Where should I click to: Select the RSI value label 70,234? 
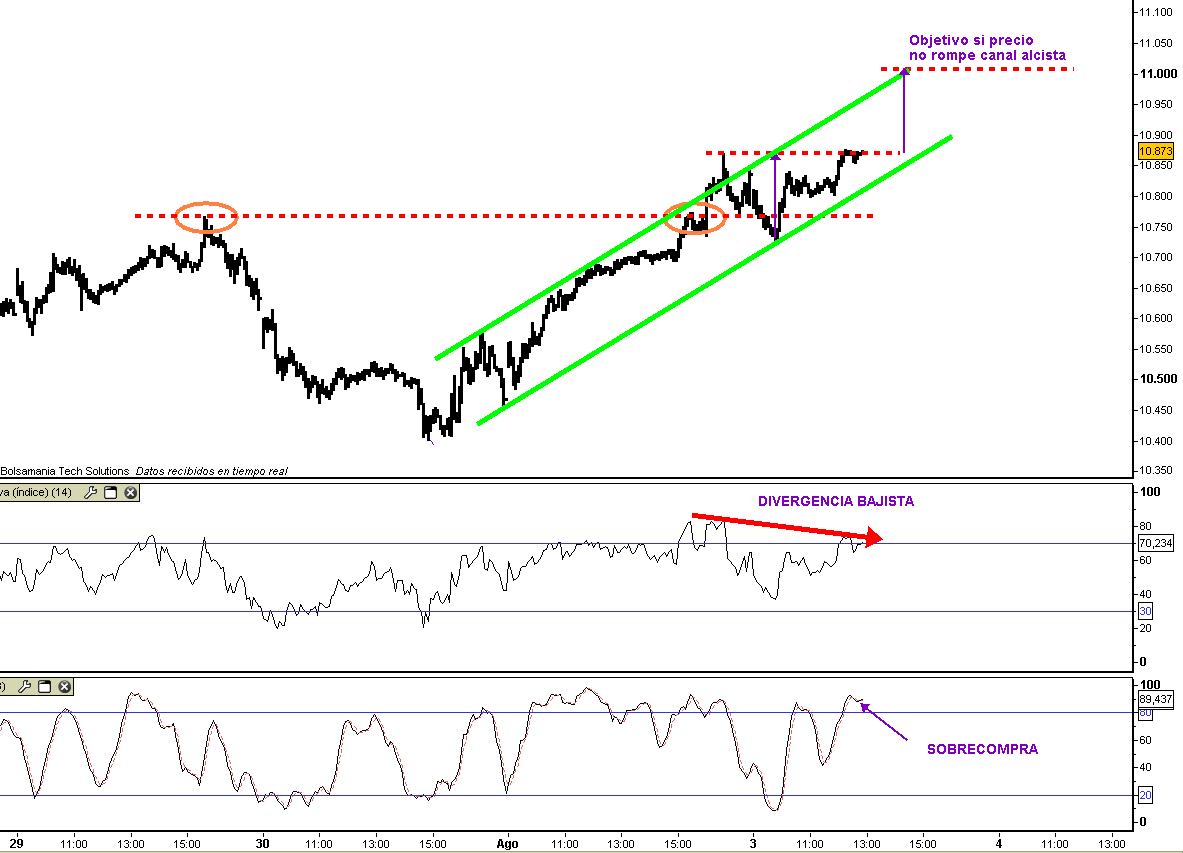(1155, 543)
